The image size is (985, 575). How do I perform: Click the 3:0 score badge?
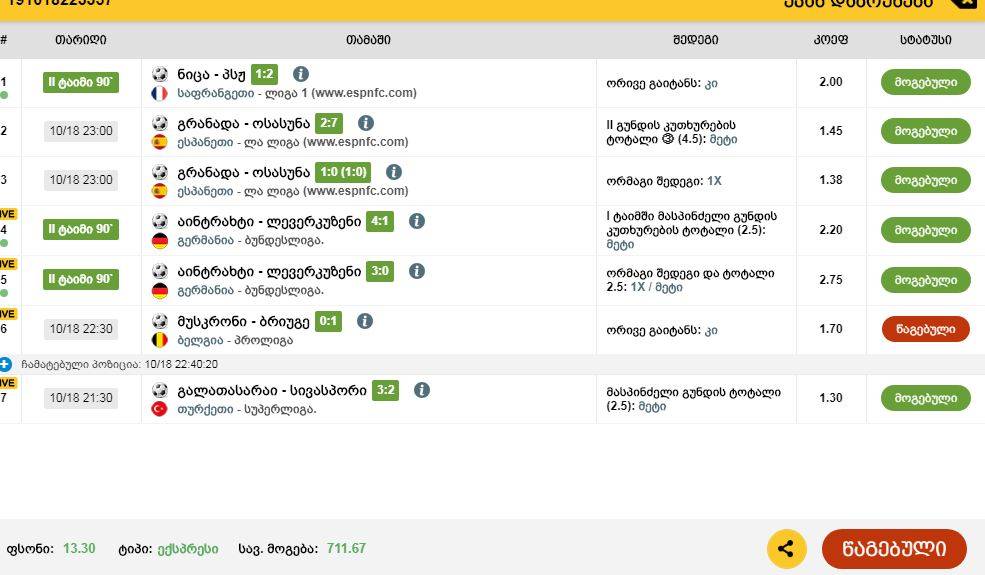tap(379, 271)
